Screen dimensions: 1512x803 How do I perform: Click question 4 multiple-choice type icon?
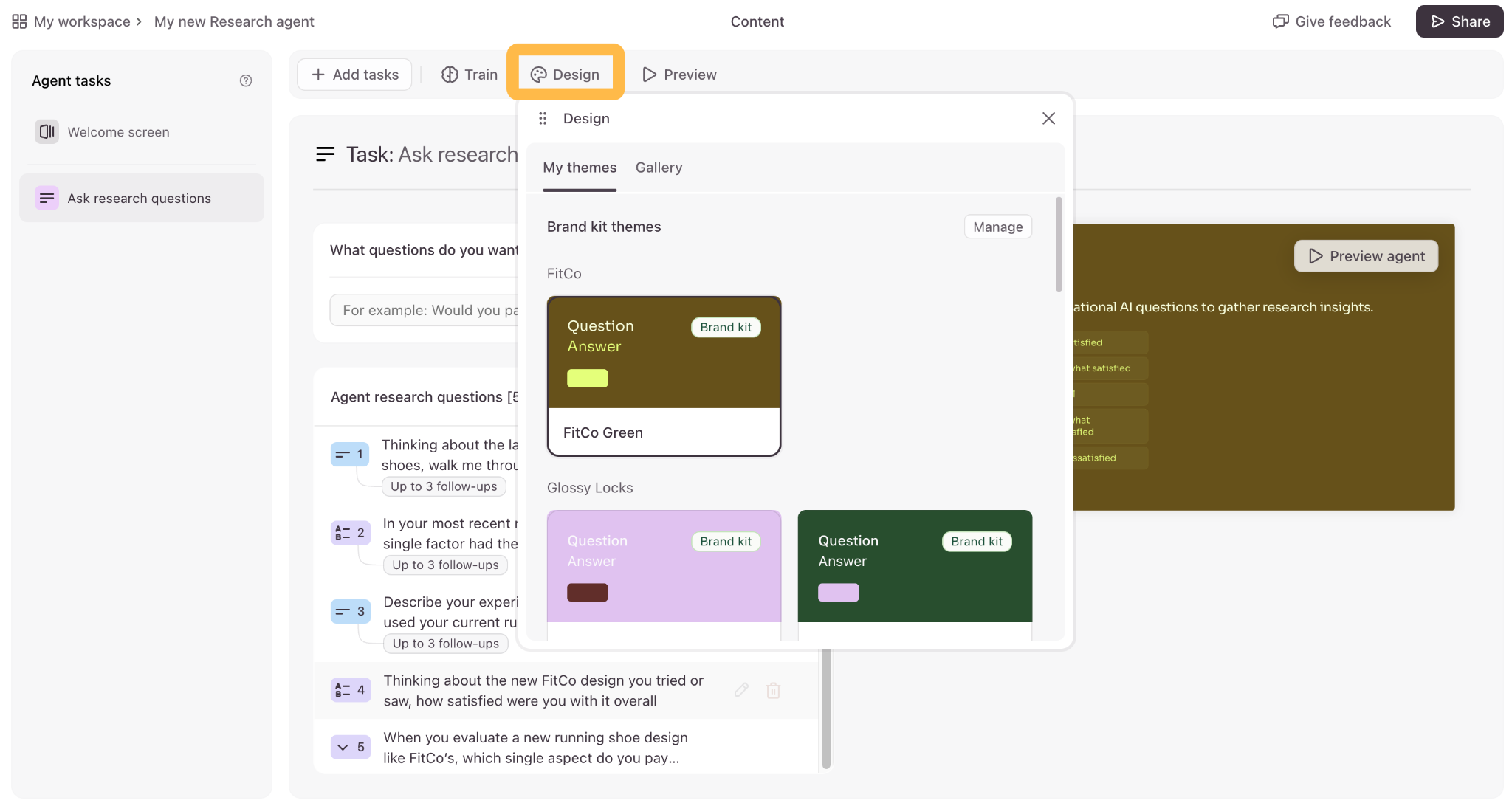coord(350,689)
